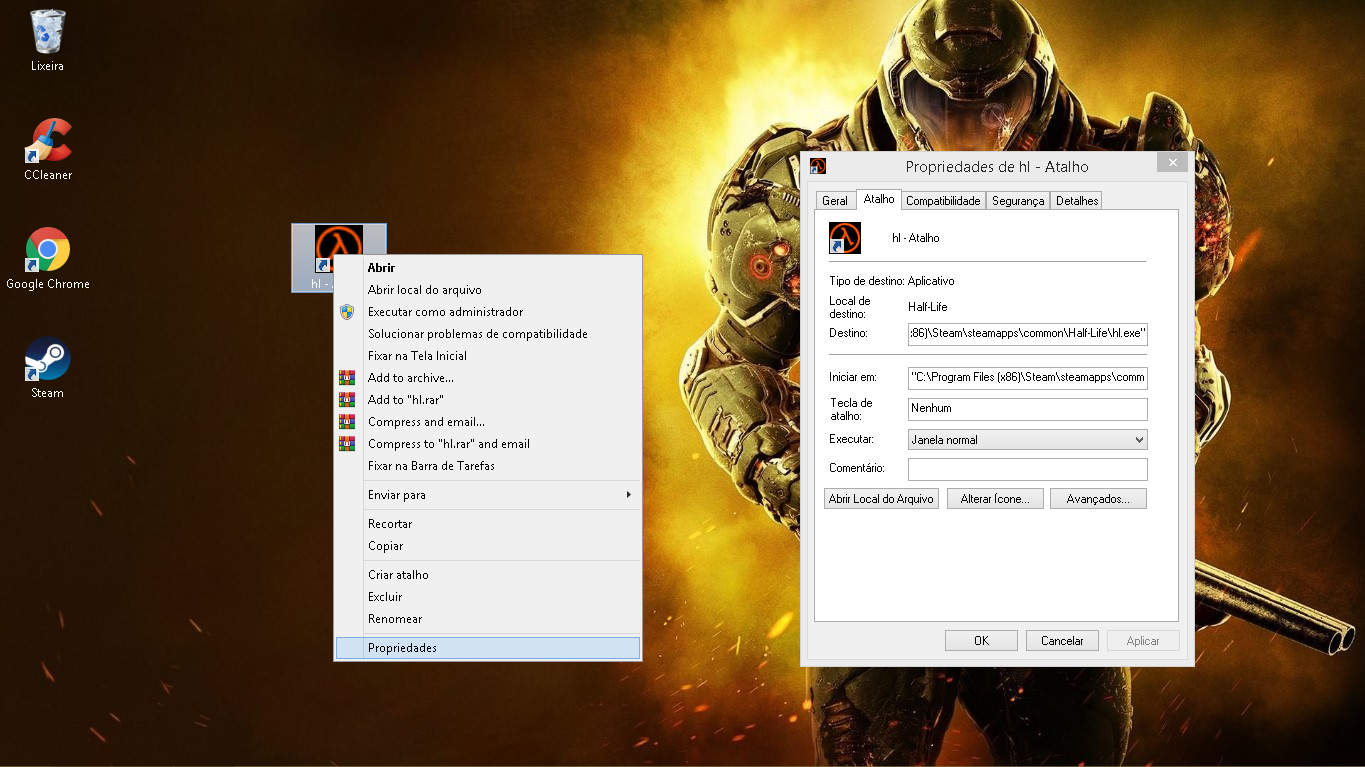The image size is (1365, 767).
Task: Click the WinRAR icon beside Compress and email
Action: point(347,422)
